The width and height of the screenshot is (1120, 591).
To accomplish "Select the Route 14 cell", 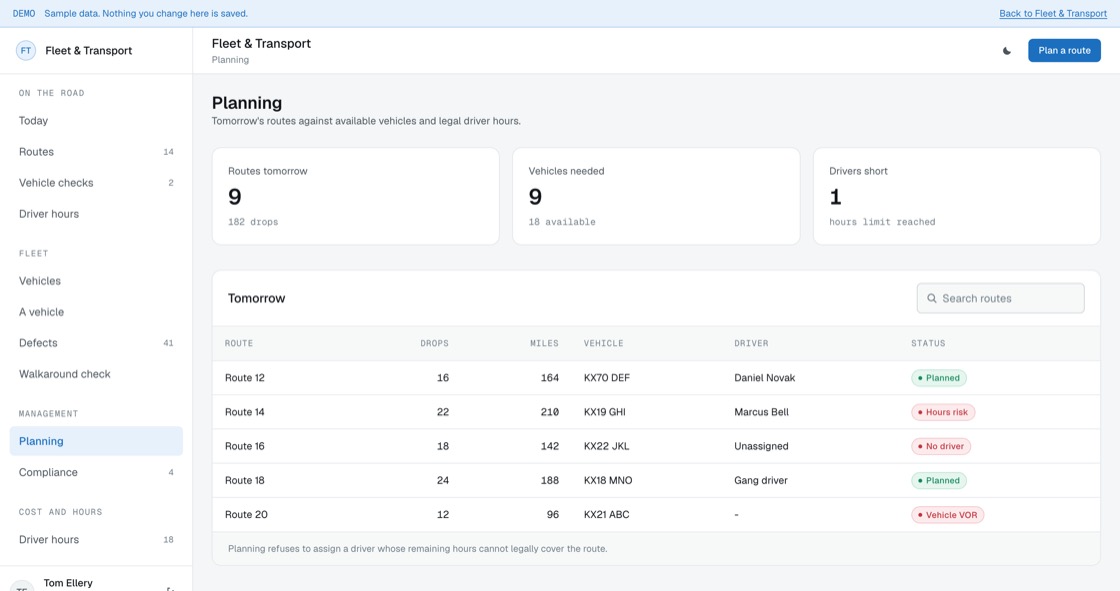I will [245, 412].
